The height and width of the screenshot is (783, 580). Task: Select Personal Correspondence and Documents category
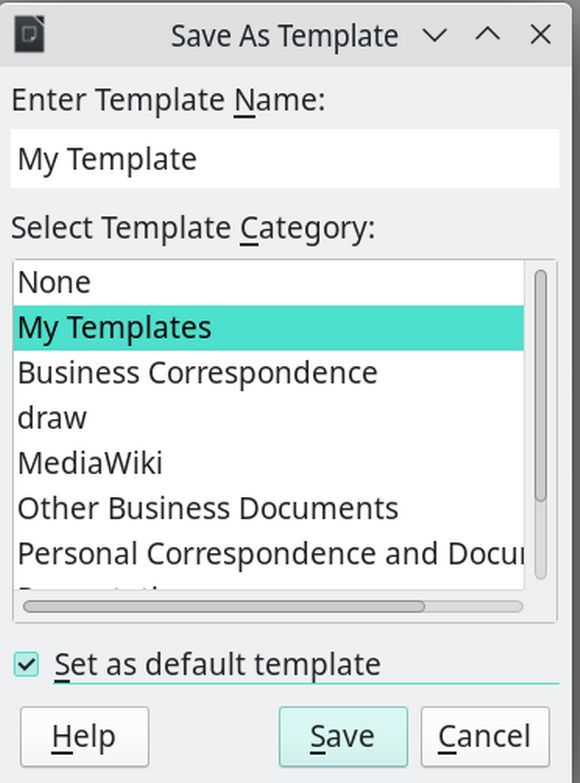point(269,553)
